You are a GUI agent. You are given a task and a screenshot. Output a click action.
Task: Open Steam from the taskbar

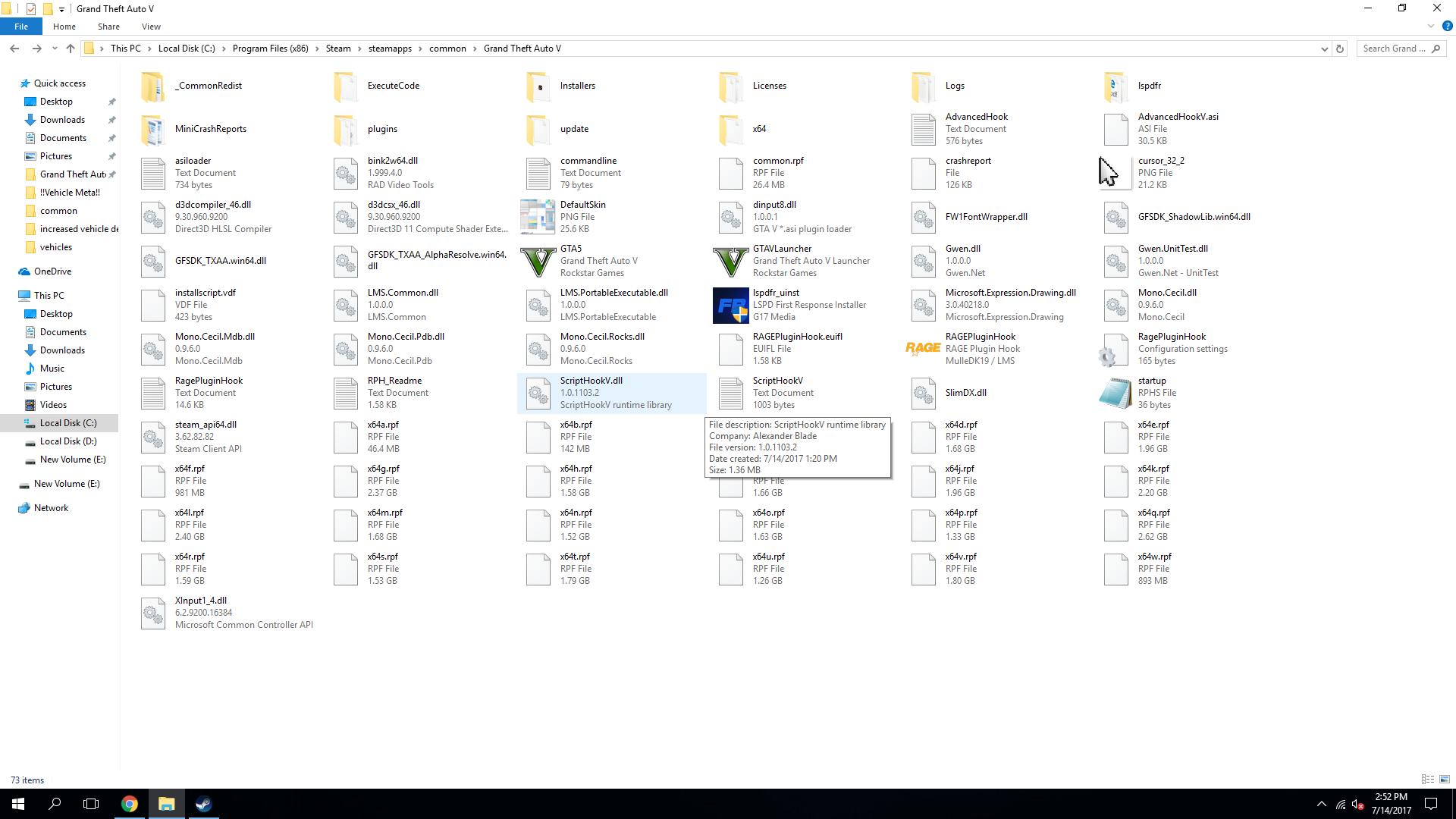pyautogui.click(x=203, y=804)
